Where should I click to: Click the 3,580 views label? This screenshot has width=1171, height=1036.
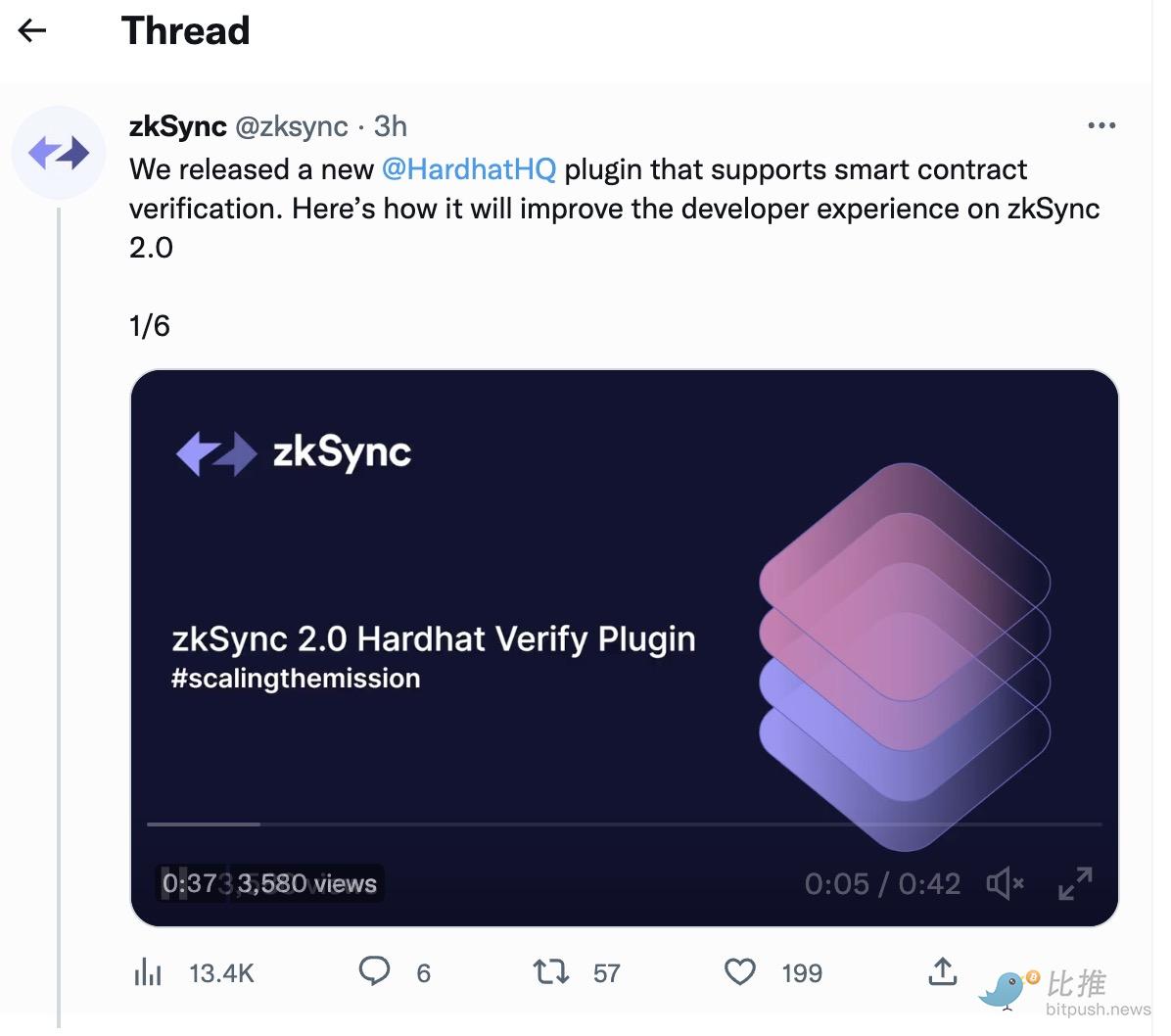307,883
